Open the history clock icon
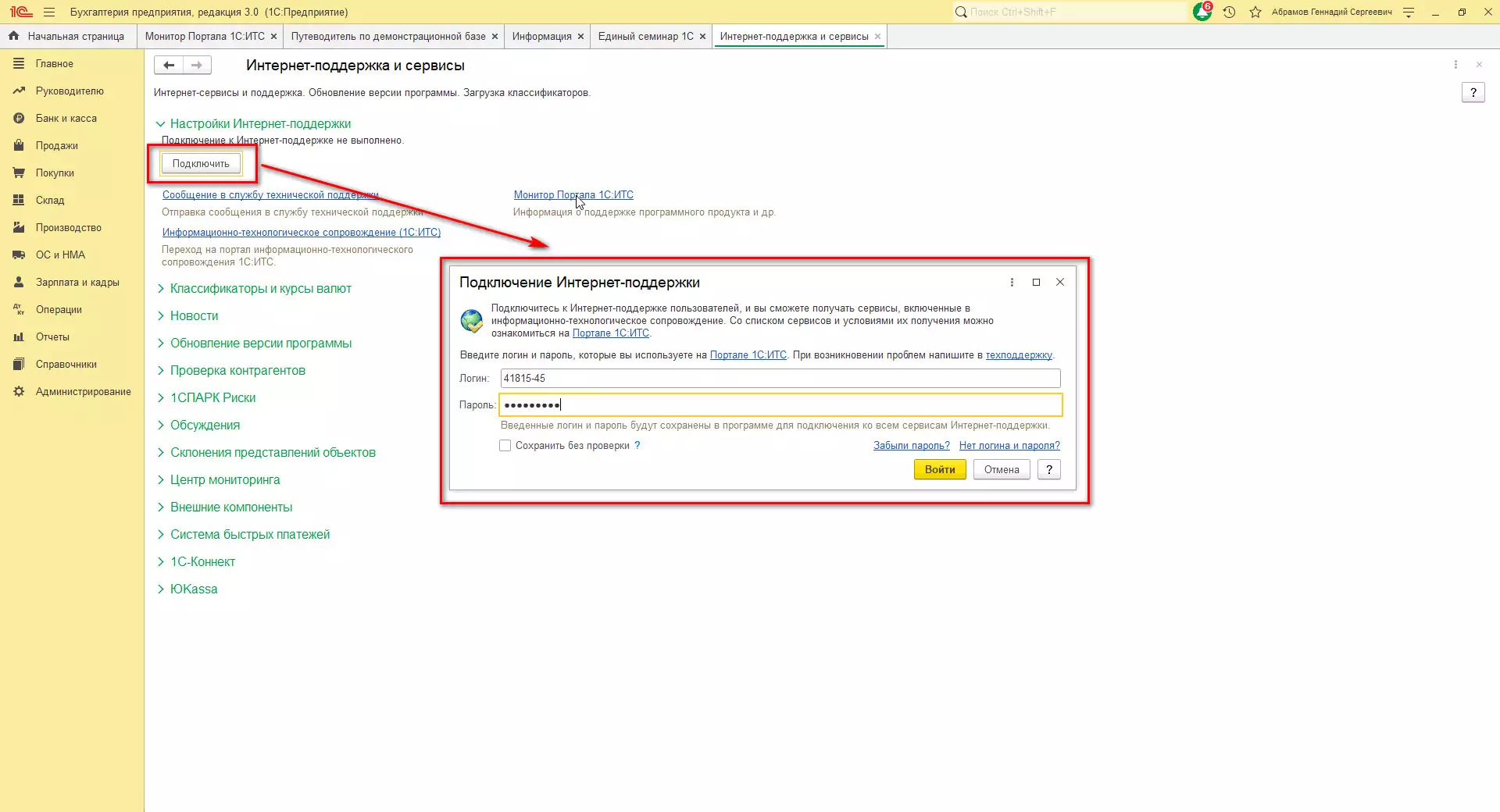Screen dimensions: 1500x812 pos(1229,12)
